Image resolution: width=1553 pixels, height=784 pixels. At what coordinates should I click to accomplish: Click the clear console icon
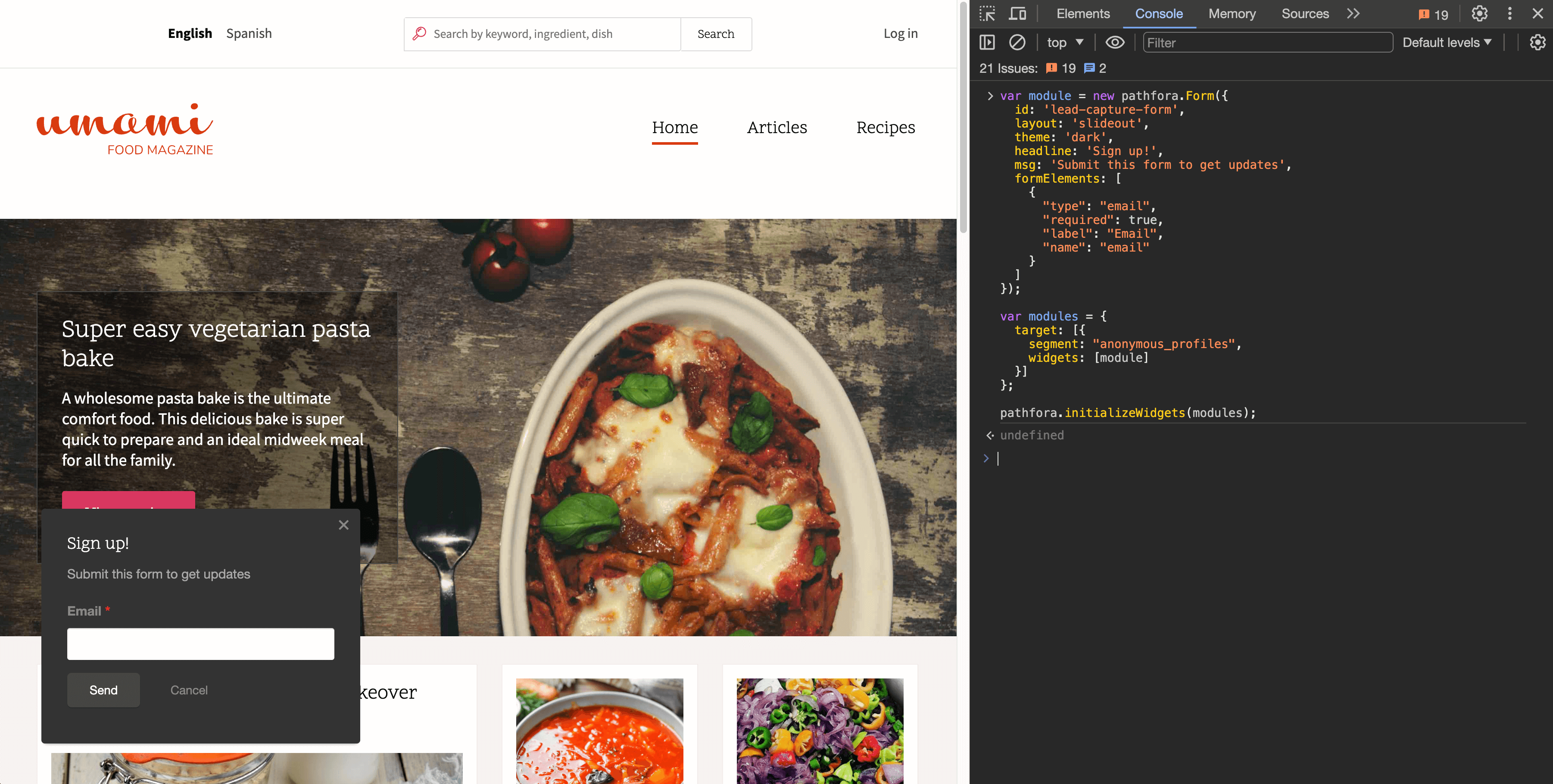click(x=1017, y=42)
